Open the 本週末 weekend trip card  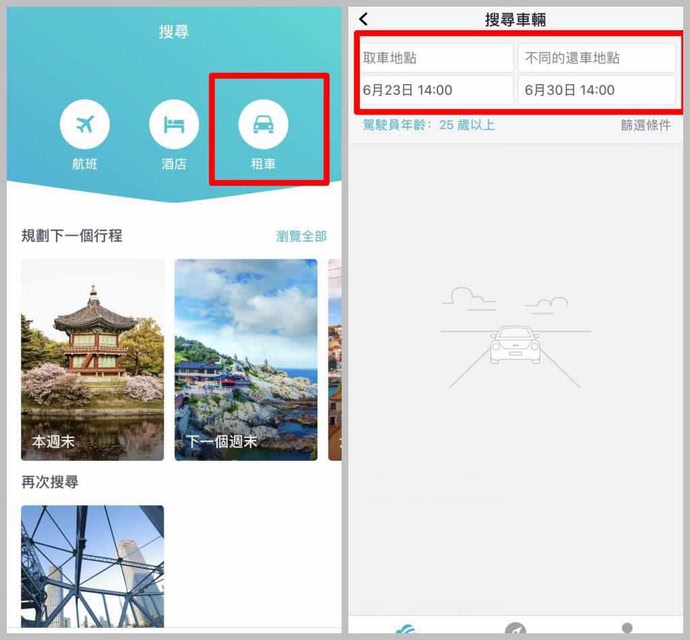(x=93, y=359)
